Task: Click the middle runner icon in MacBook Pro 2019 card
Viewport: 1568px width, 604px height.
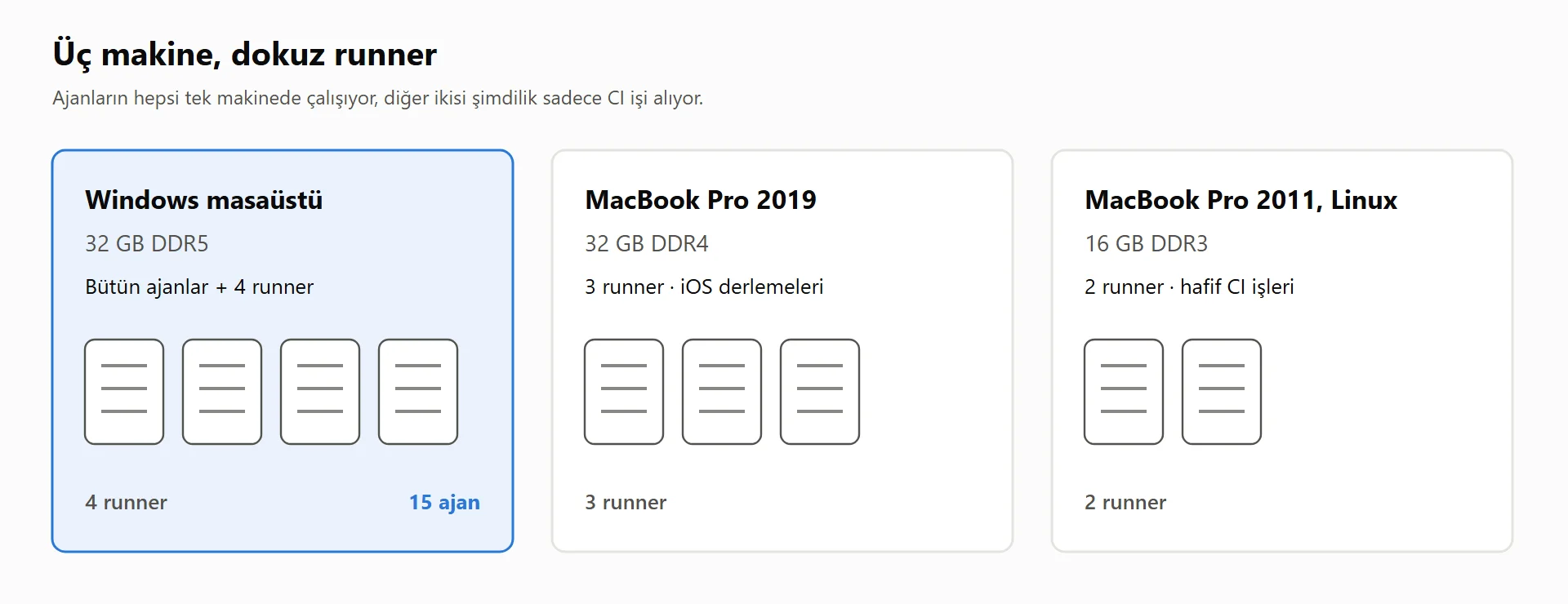Action: pos(722,392)
